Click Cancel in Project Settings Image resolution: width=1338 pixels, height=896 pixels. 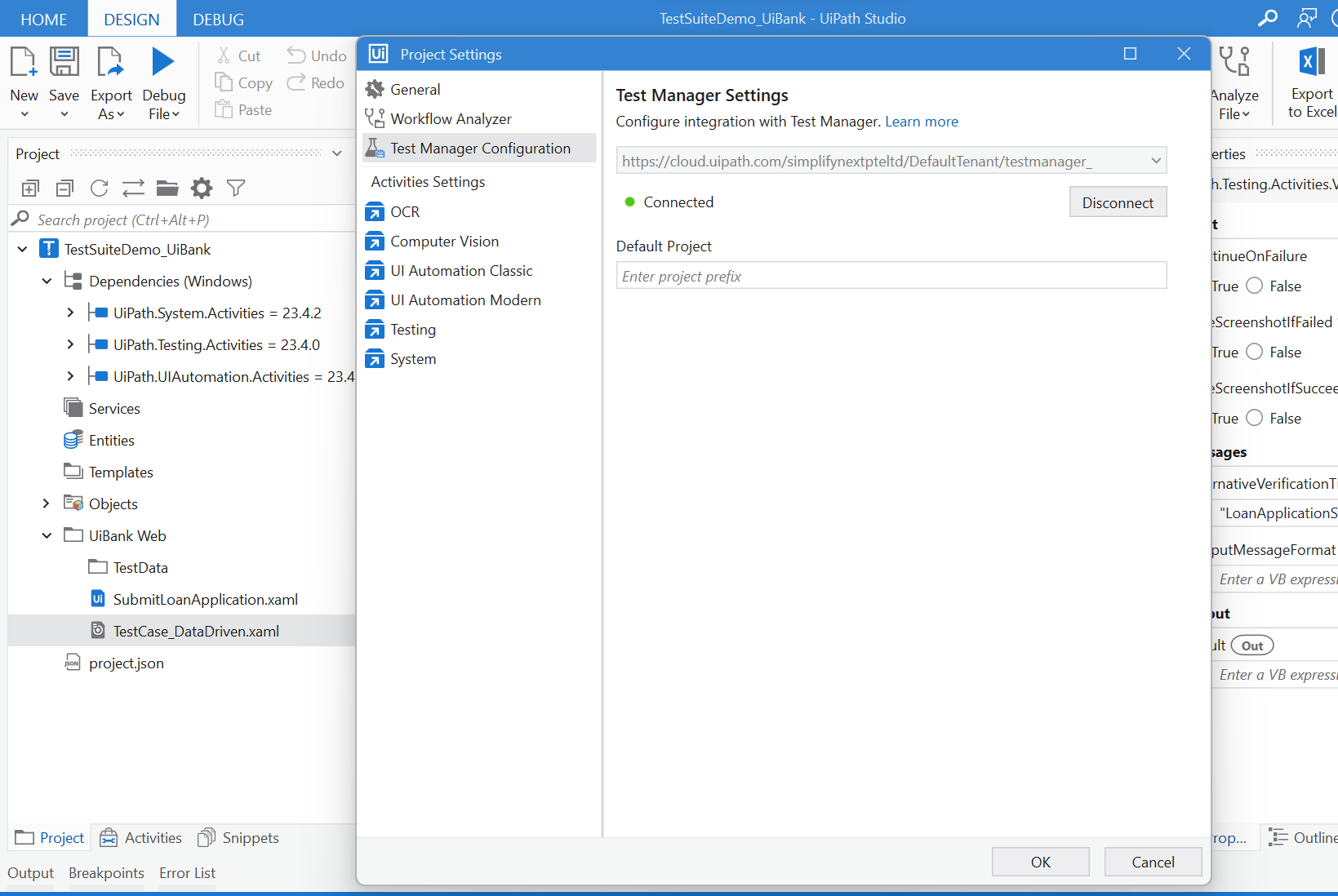coord(1153,862)
